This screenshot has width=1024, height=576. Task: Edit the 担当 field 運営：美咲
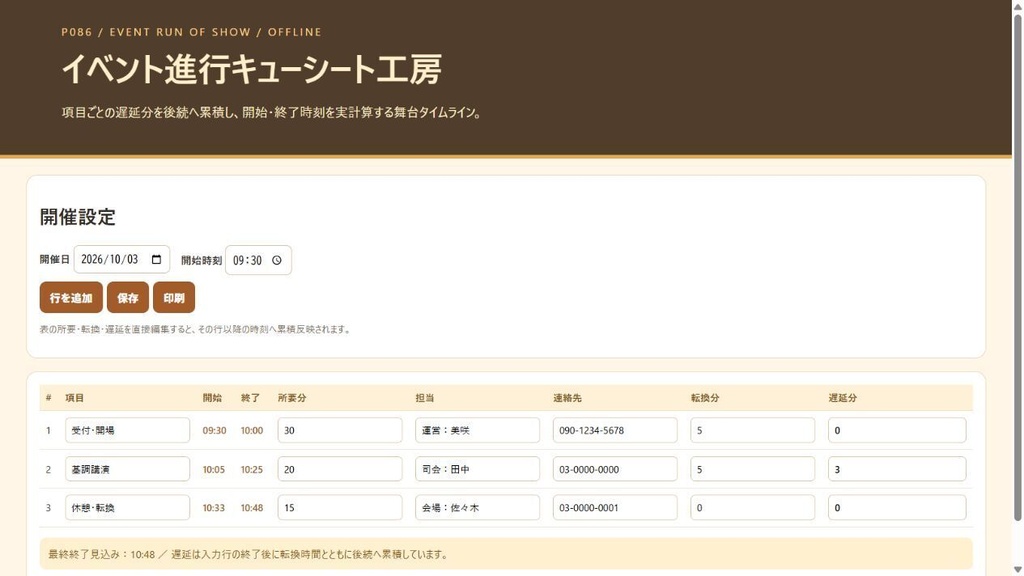(x=477, y=430)
